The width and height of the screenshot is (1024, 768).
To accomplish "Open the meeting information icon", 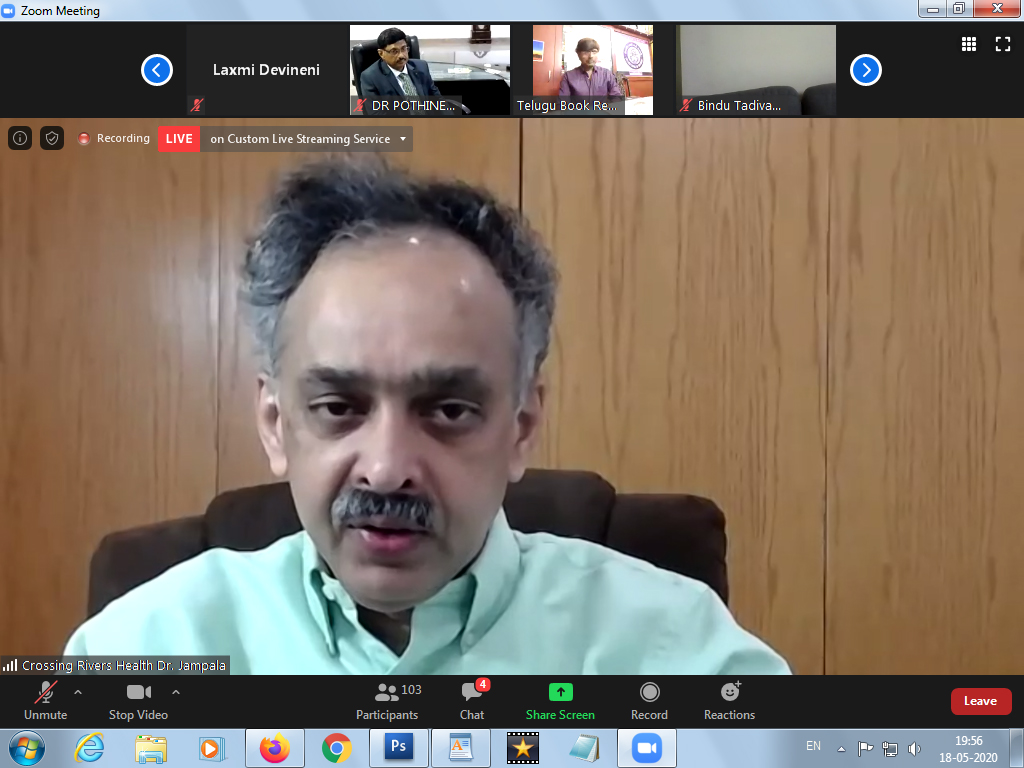I will (20, 138).
